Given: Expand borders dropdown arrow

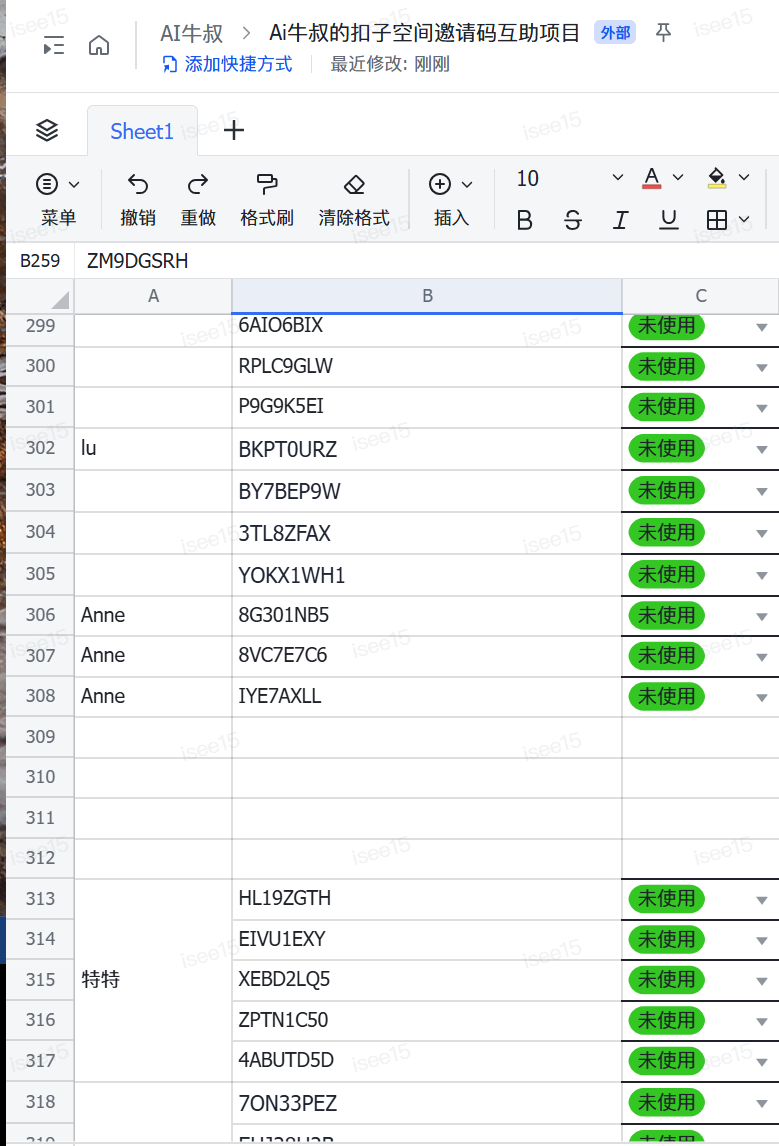Looking at the screenshot, I should (x=744, y=219).
